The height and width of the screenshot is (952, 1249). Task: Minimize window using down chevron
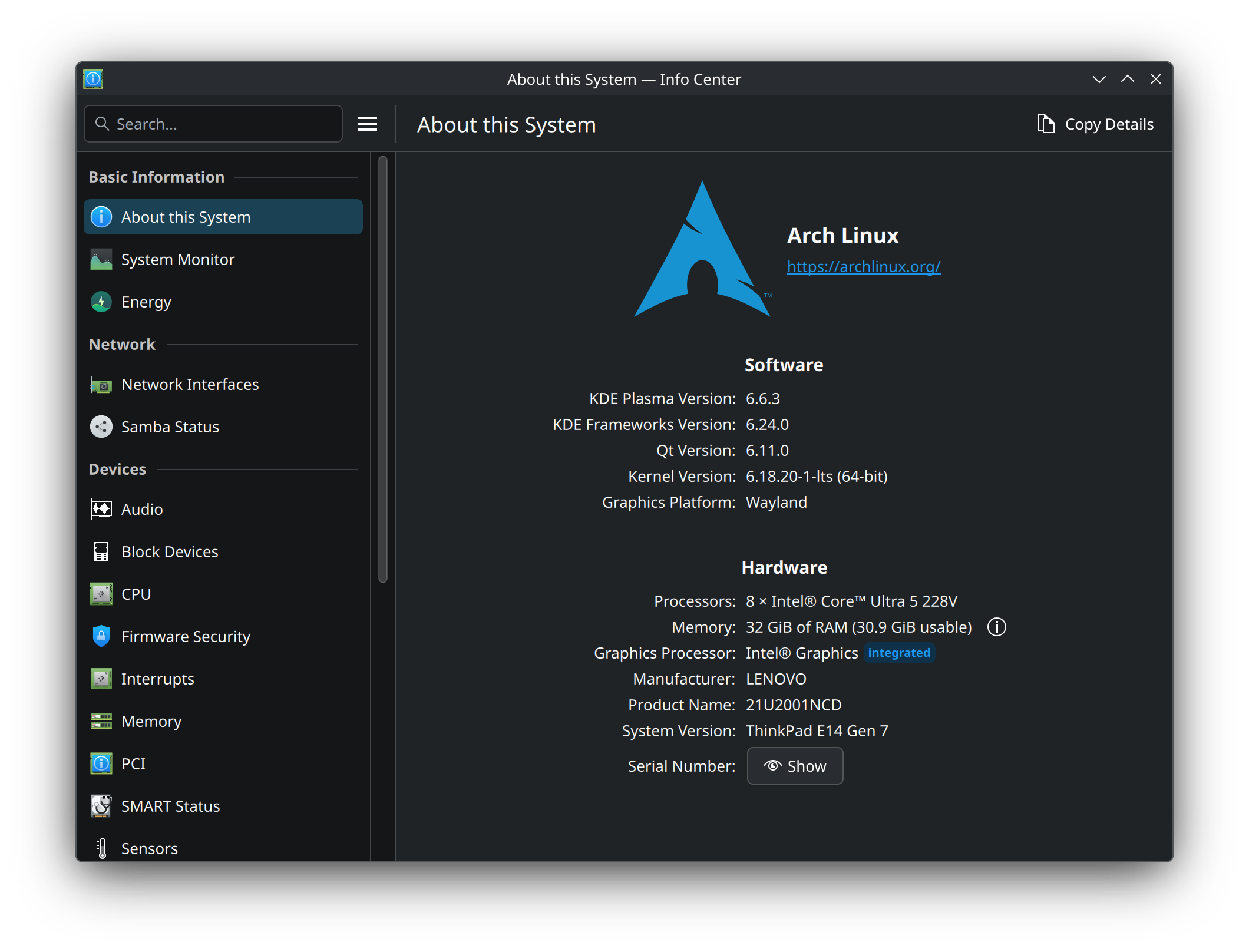click(x=1099, y=79)
